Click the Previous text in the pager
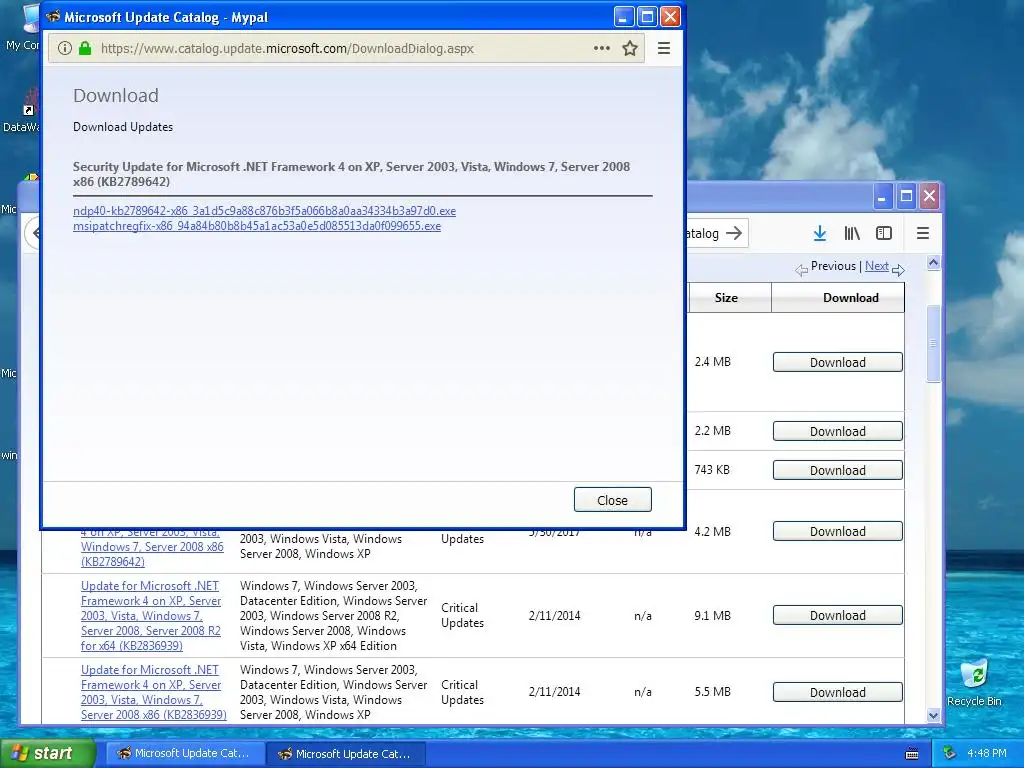Image resolution: width=1024 pixels, height=768 pixels. (833, 266)
